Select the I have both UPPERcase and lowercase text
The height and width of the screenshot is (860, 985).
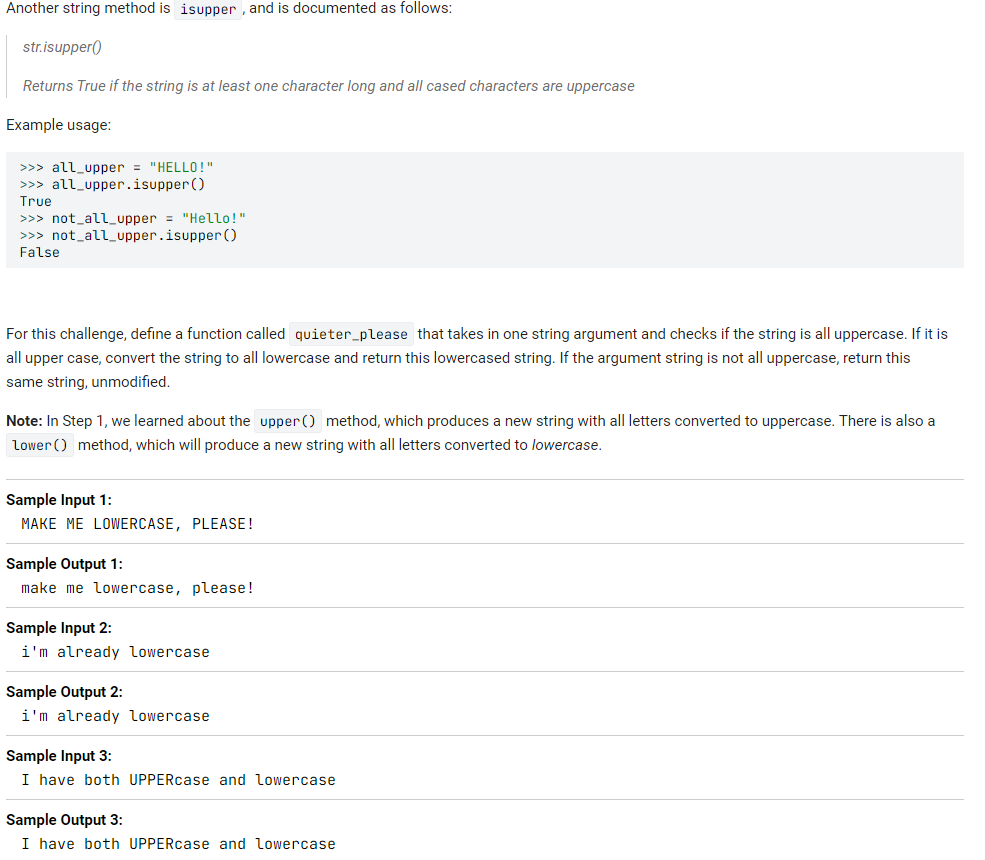tap(179, 779)
